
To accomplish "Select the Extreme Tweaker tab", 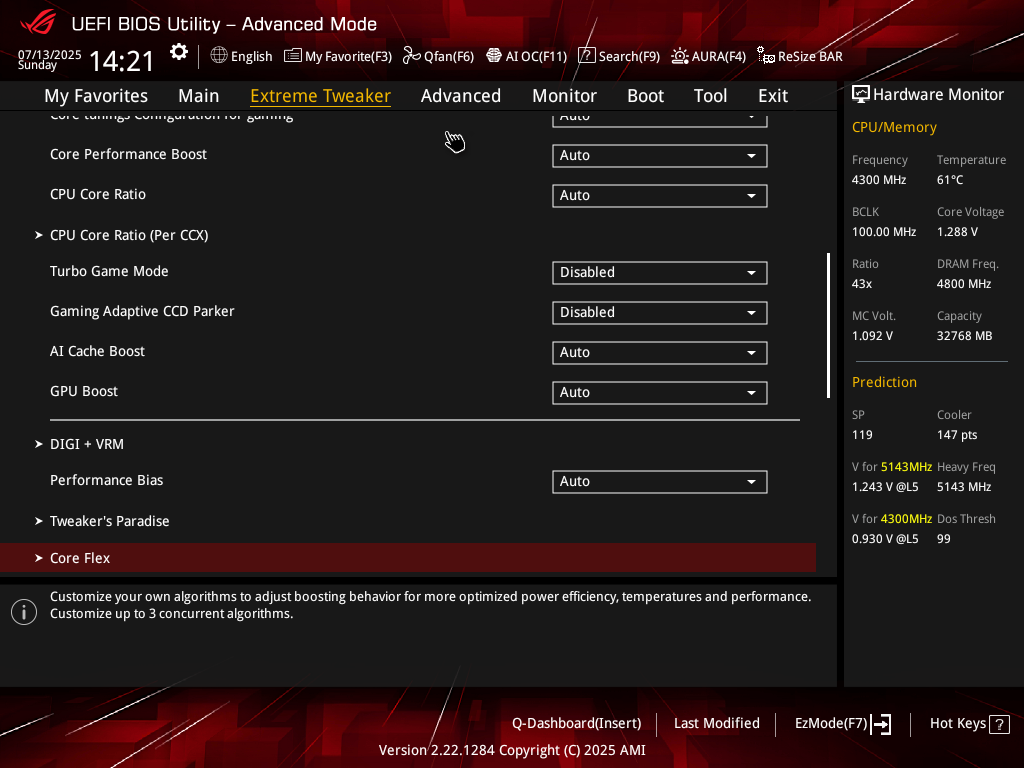I will [x=321, y=96].
